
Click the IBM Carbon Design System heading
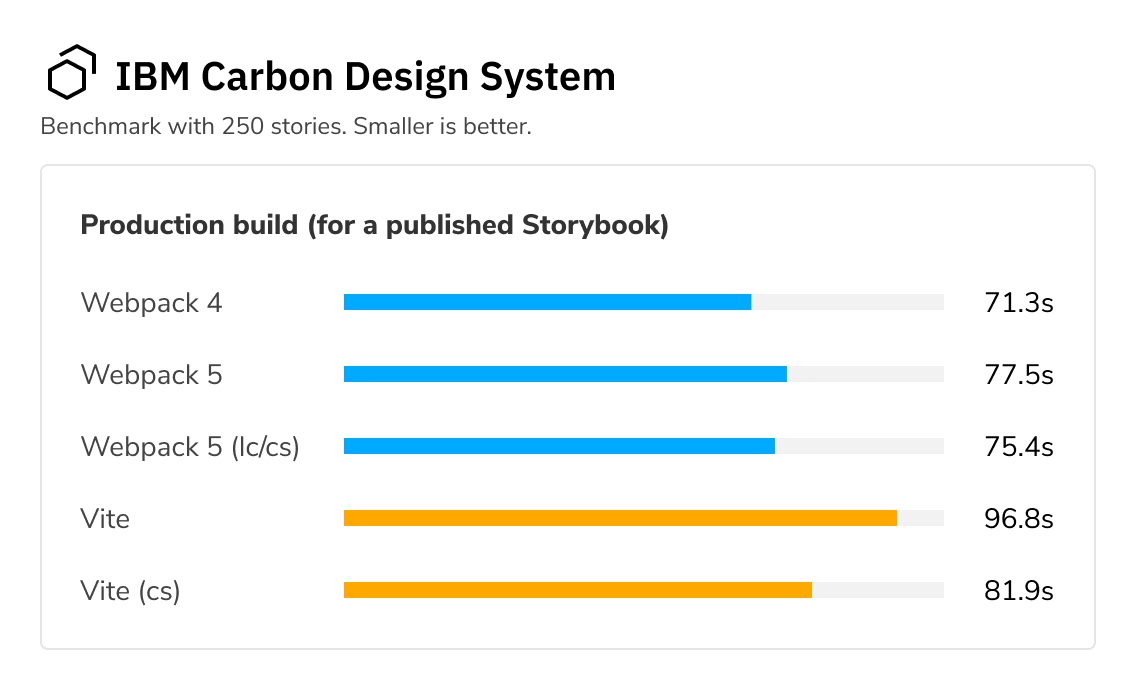pyautogui.click(x=365, y=76)
